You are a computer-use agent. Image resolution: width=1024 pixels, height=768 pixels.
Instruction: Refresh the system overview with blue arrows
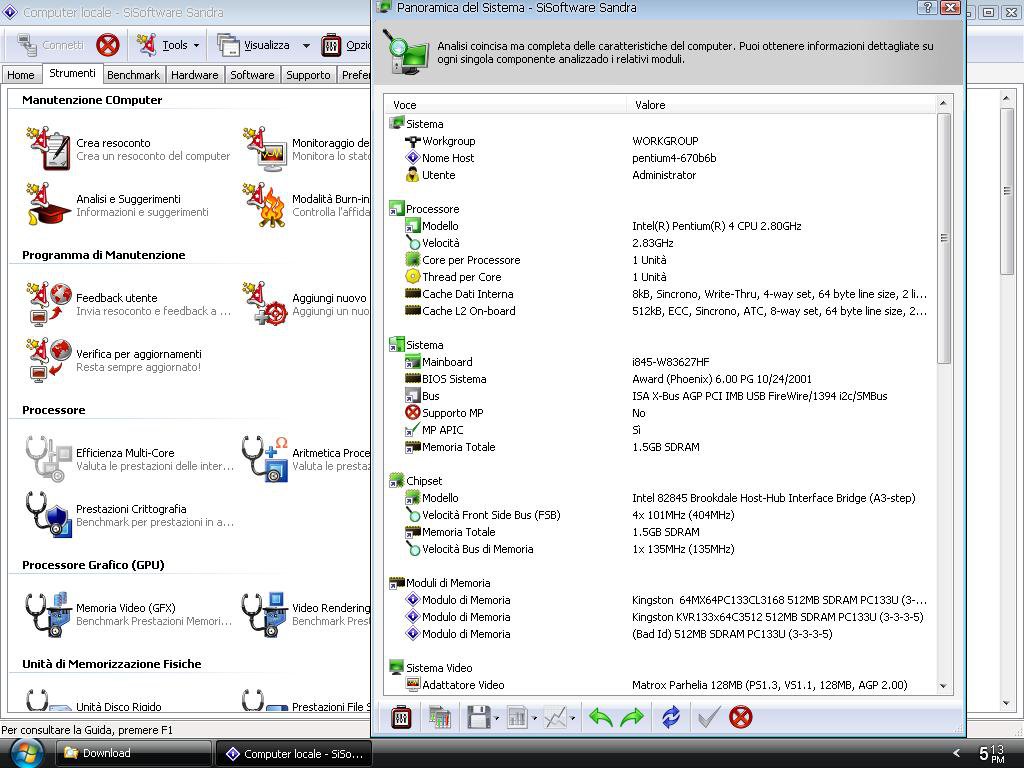(670, 717)
